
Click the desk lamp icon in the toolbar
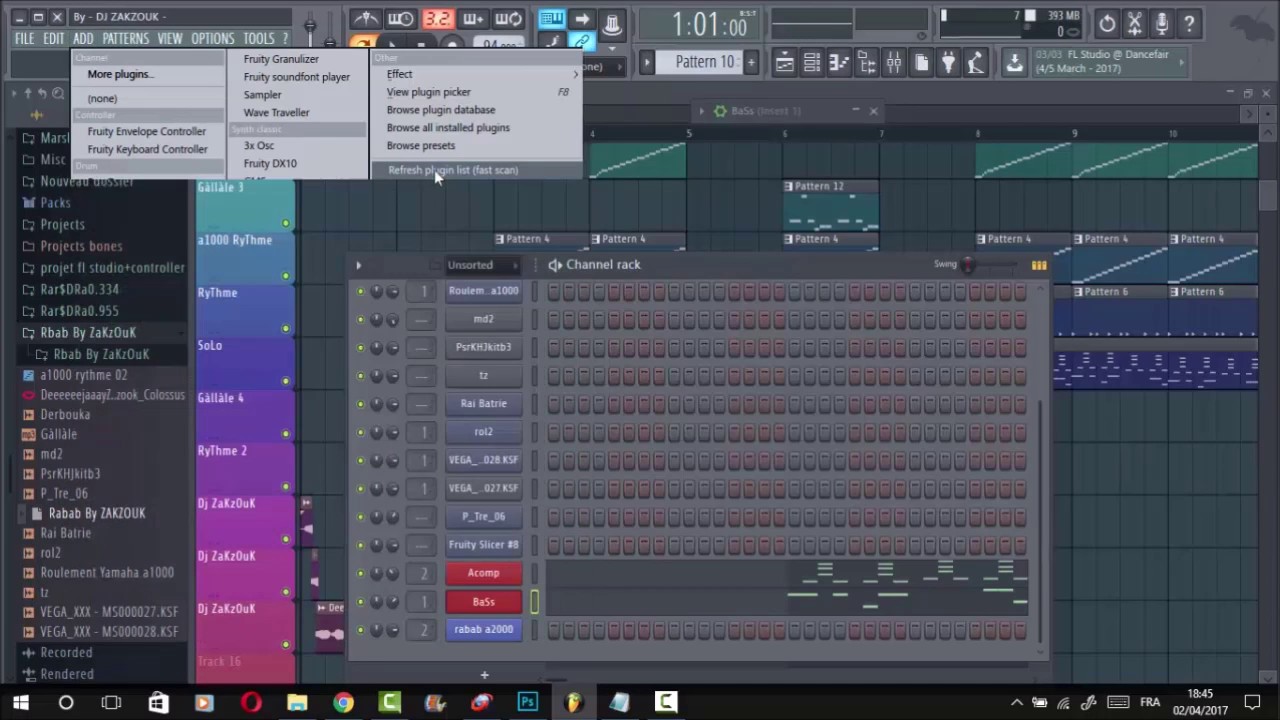(x=975, y=63)
